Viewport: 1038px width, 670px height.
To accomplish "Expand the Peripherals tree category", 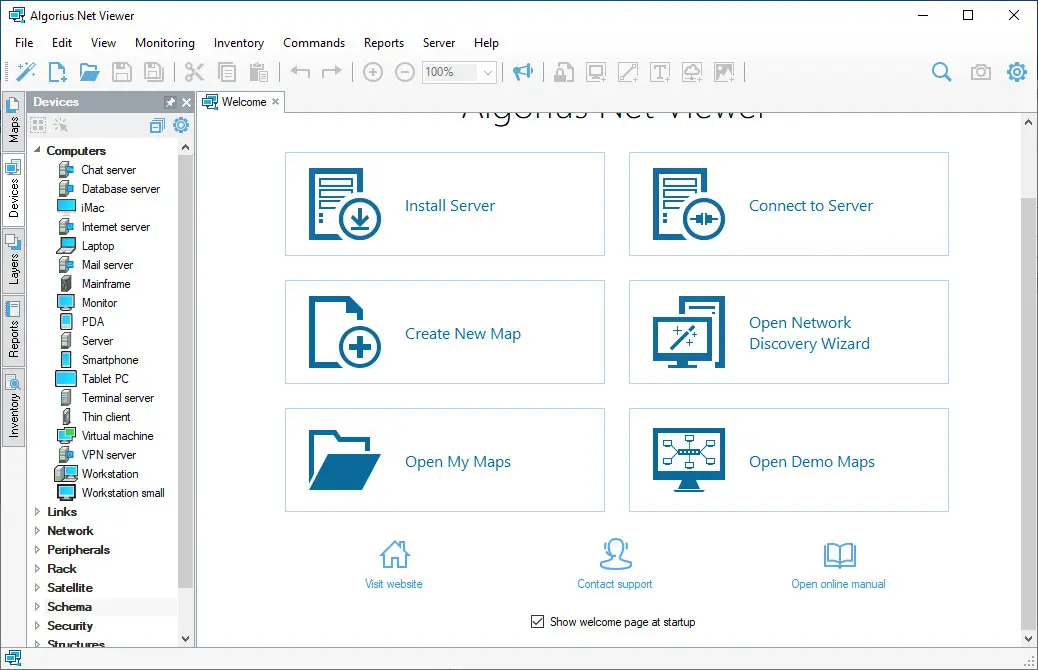I will [38, 550].
